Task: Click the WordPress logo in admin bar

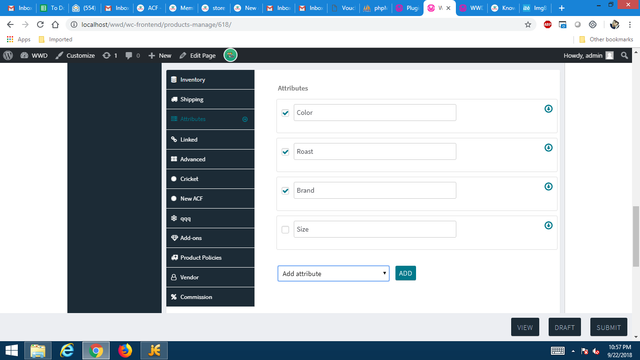Action: pos(8,56)
